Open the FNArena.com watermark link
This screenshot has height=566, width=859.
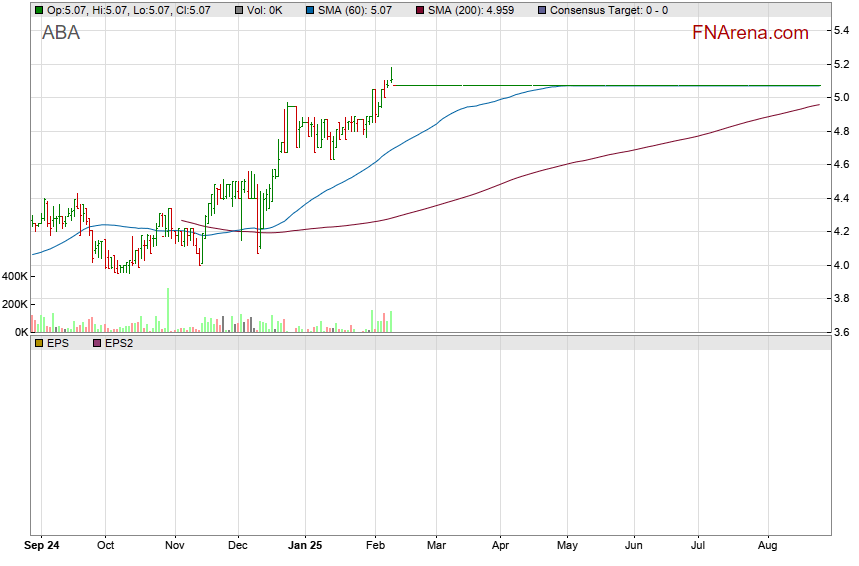tap(750, 33)
